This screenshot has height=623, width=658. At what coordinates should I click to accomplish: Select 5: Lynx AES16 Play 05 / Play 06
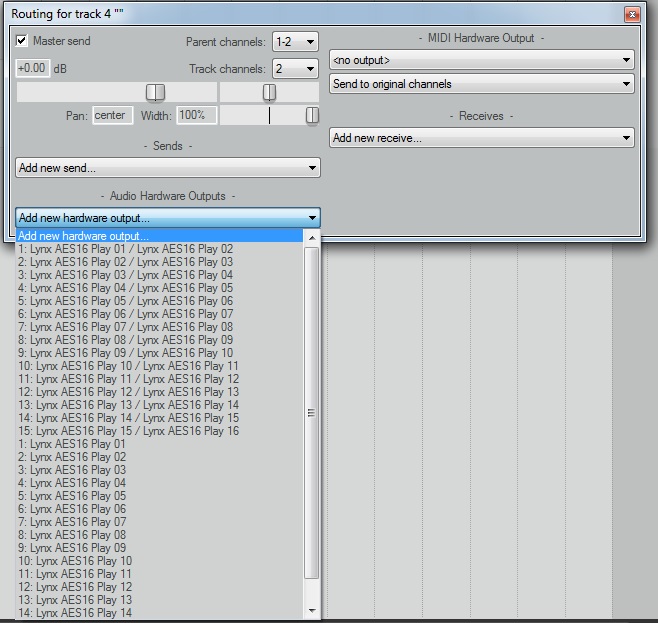[x=159, y=301]
